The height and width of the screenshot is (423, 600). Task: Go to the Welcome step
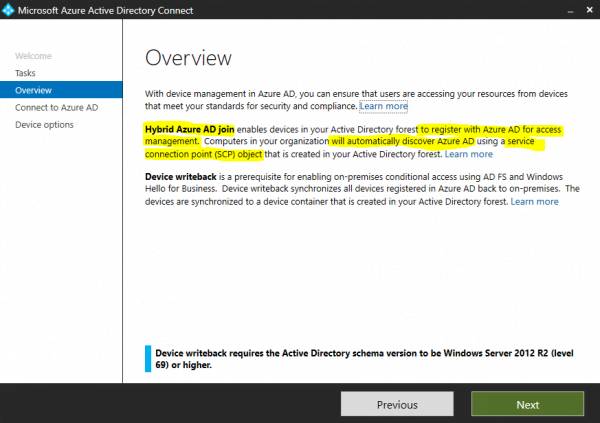click(33, 56)
